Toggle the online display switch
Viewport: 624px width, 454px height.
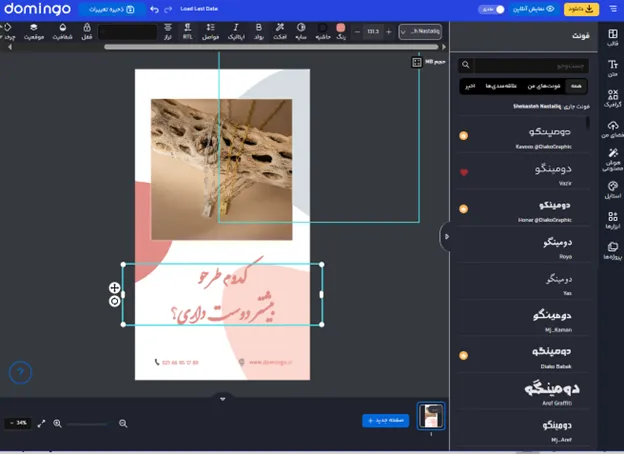pos(494,9)
